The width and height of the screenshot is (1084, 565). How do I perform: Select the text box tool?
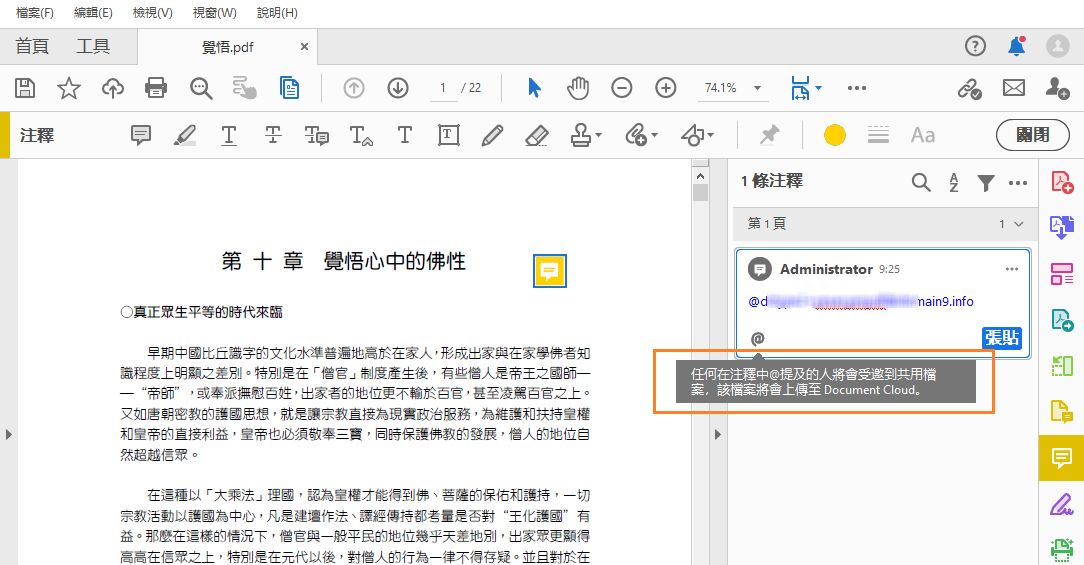449,135
